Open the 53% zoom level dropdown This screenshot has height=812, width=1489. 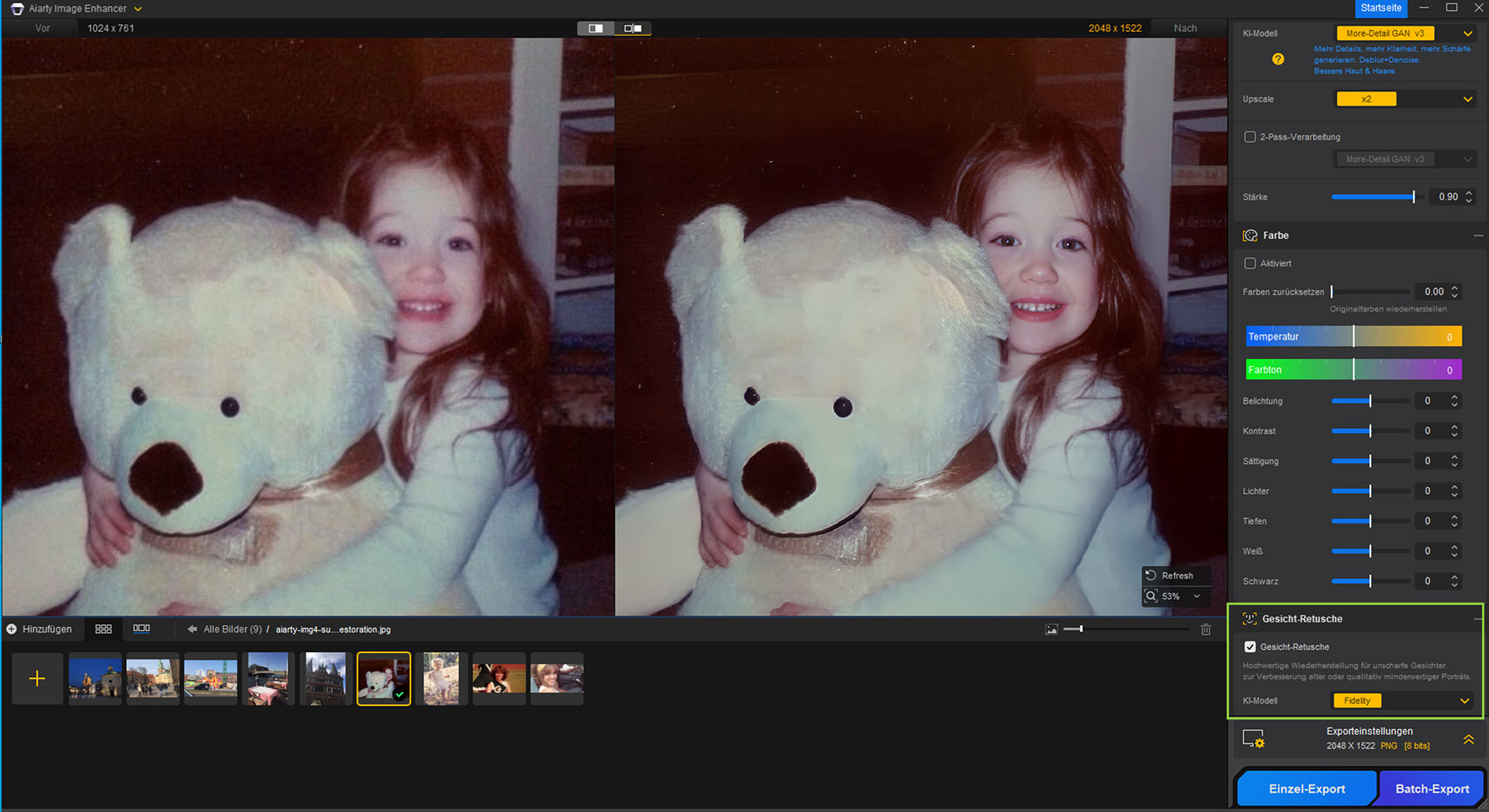coord(1197,596)
